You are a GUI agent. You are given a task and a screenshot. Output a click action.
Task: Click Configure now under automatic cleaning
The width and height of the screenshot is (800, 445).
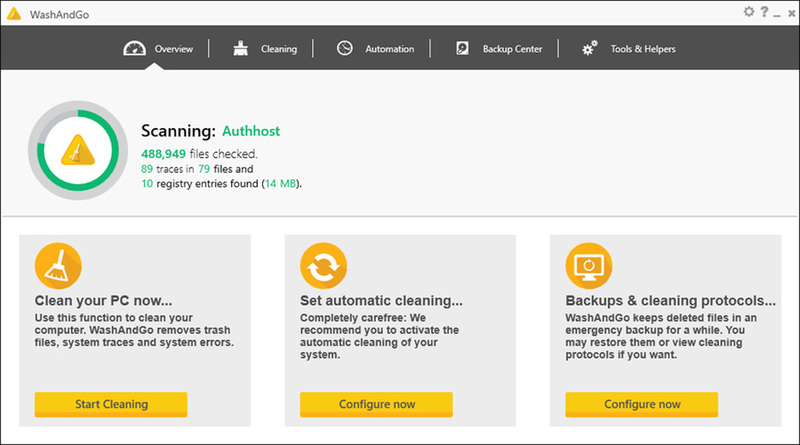pos(376,404)
